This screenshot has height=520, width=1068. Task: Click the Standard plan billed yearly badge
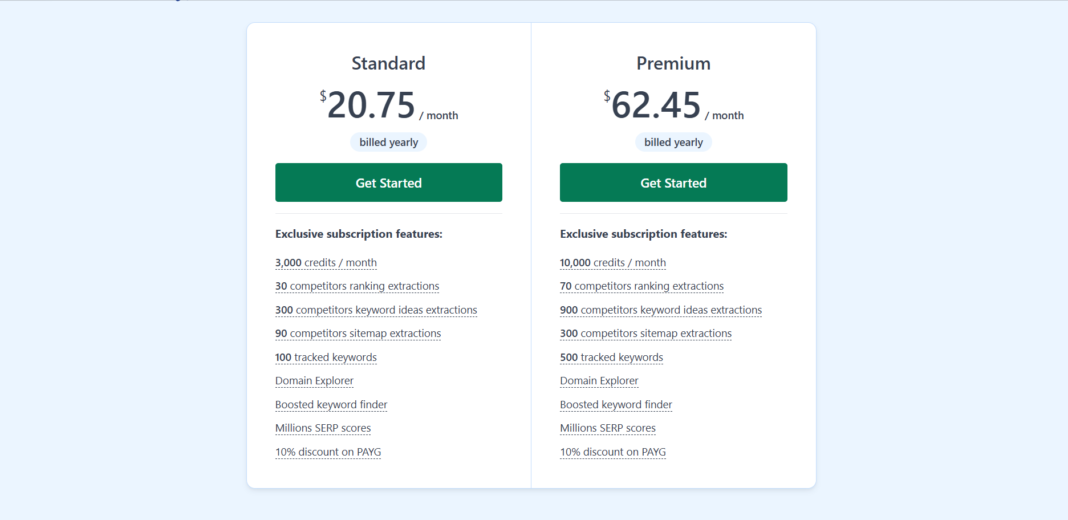point(388,142)
